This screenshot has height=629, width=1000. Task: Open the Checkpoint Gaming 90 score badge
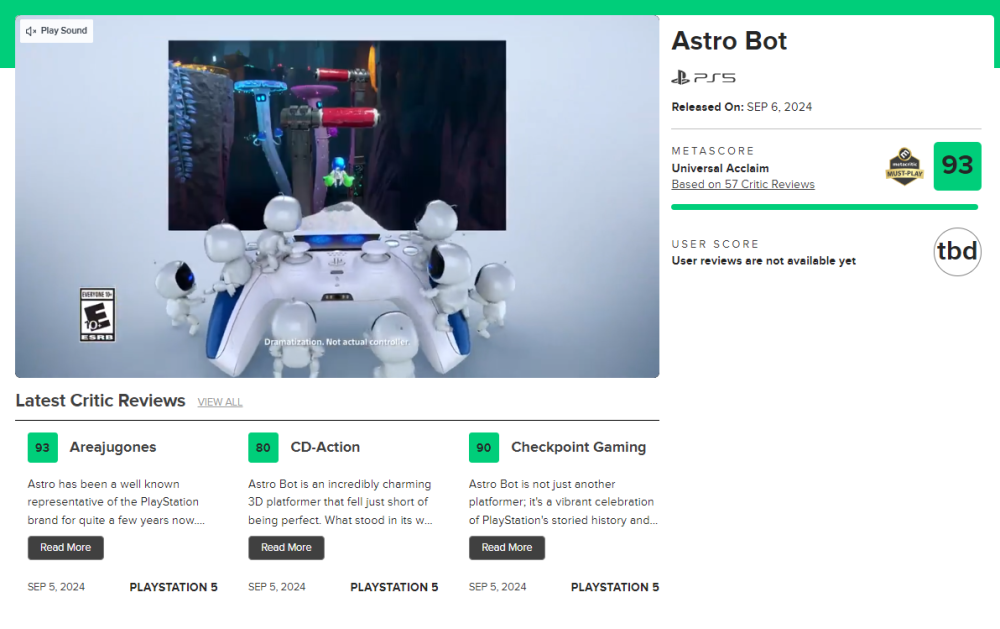(484, 447)
